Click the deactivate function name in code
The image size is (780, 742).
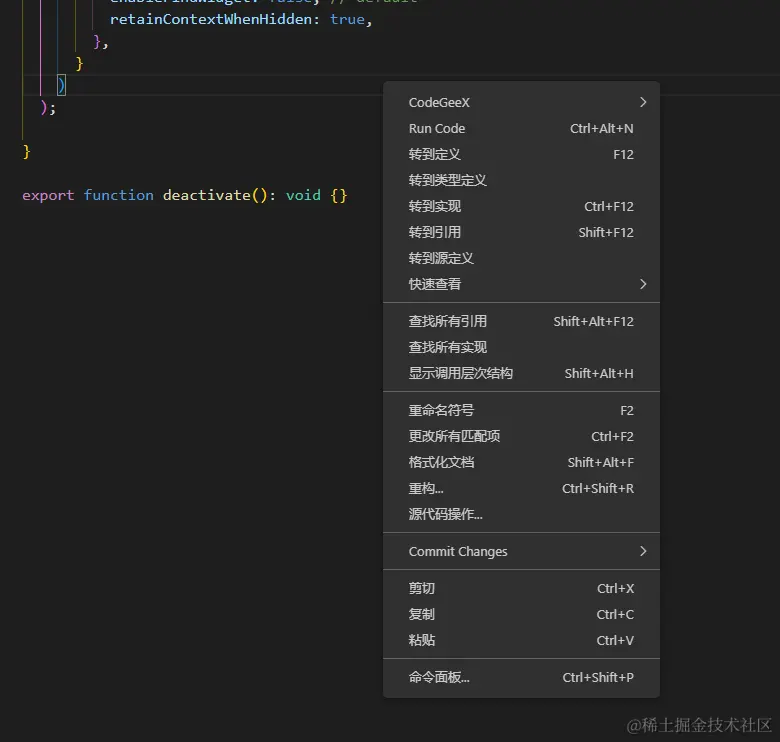click(x=206, y=195)
